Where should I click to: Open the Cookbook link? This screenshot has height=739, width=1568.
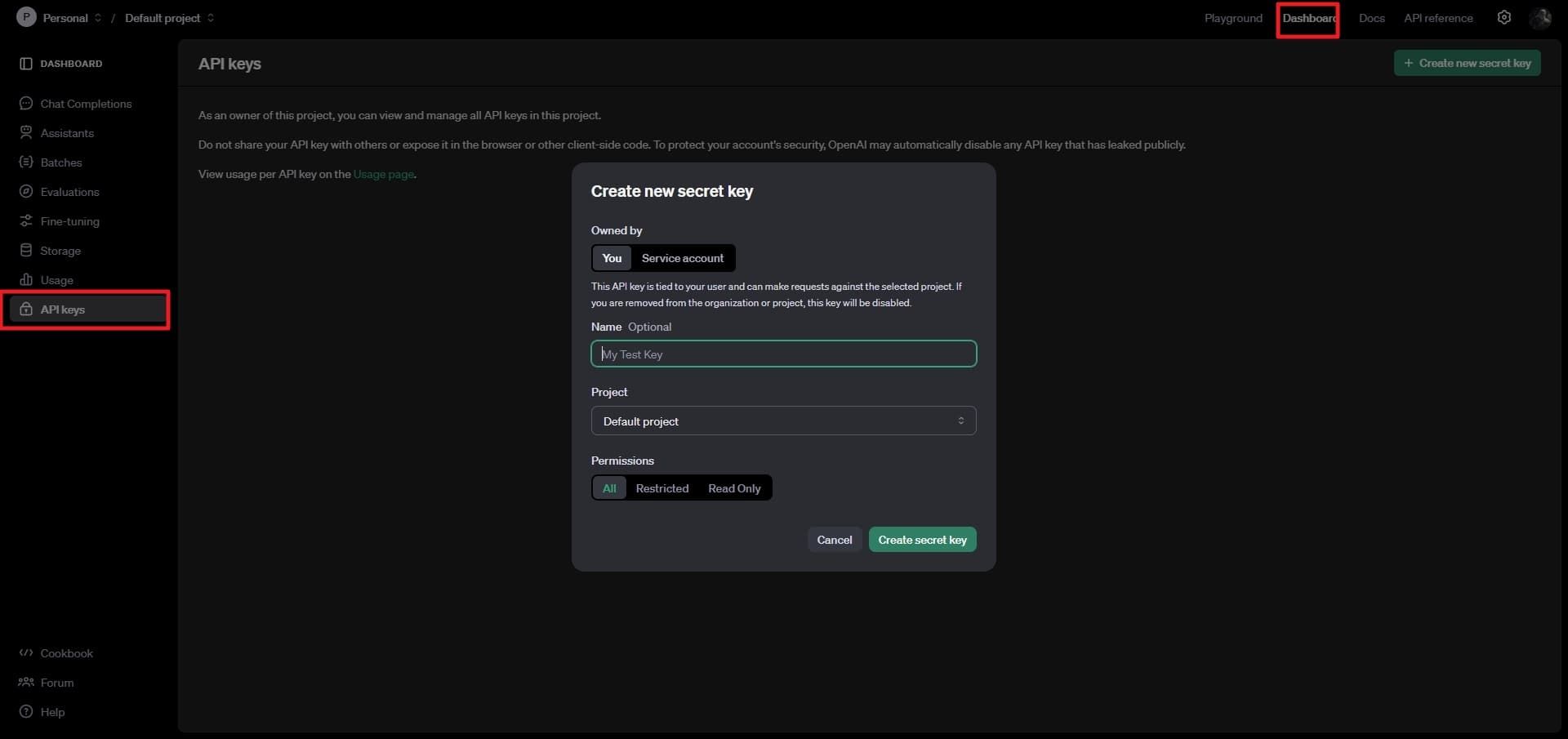(66, 653)
